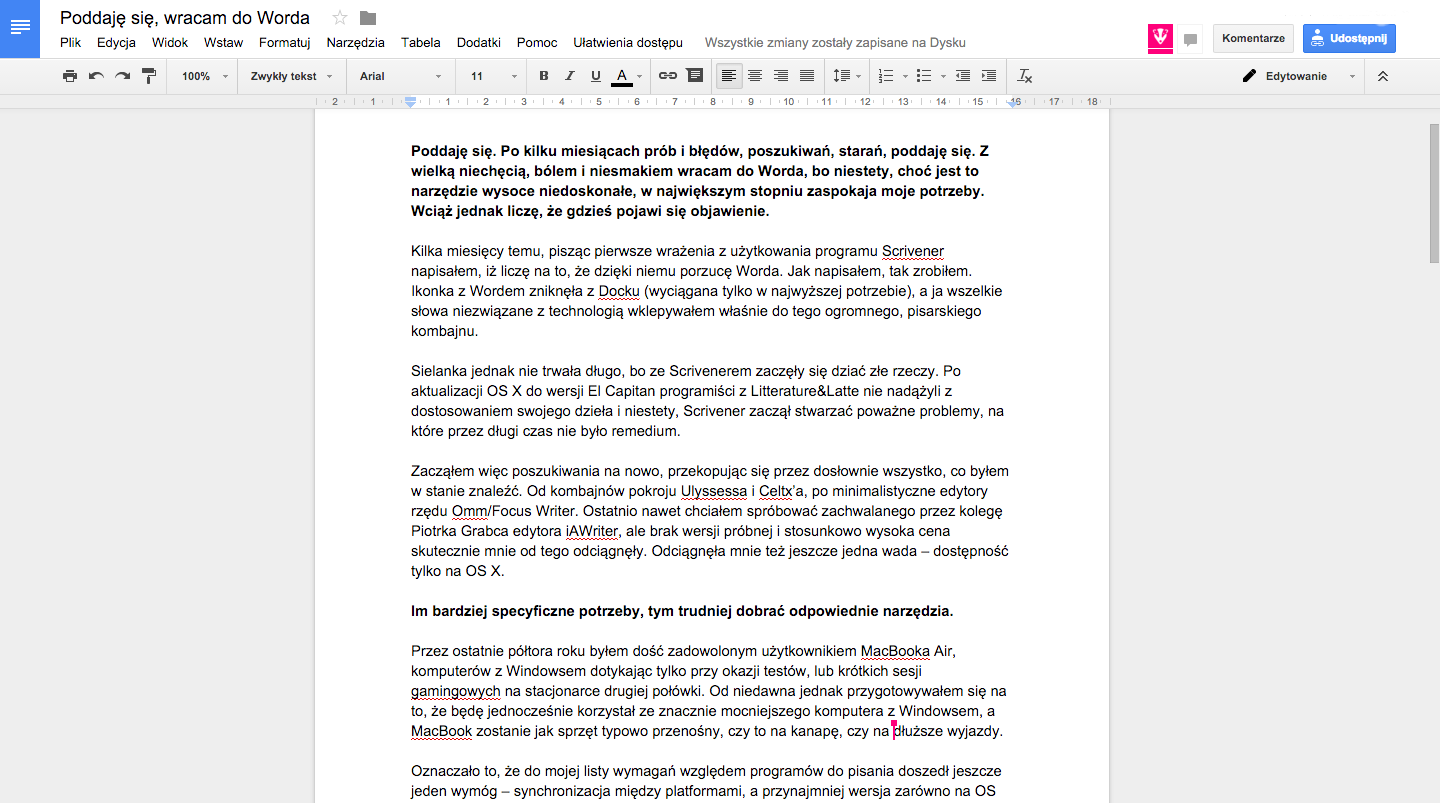Open the Wstaw menu
Image resolution: width=1440 pixels, height=803 pixels.
[223, 43]
